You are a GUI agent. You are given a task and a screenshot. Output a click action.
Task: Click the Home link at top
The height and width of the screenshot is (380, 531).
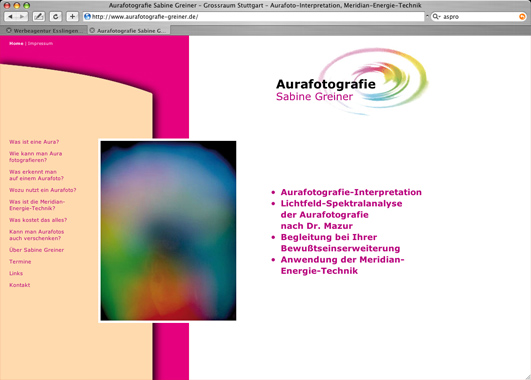tap(16, 43)
